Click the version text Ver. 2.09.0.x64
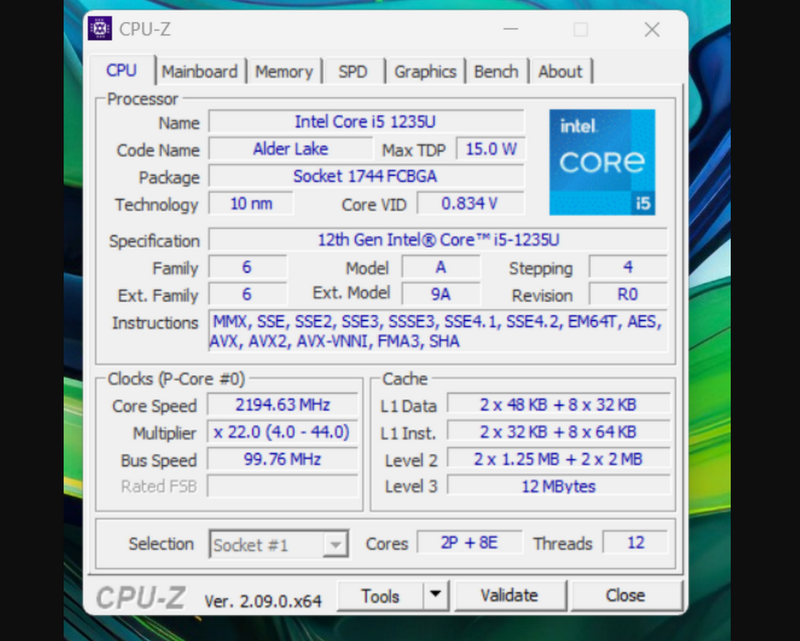 [x=263, y=601]
